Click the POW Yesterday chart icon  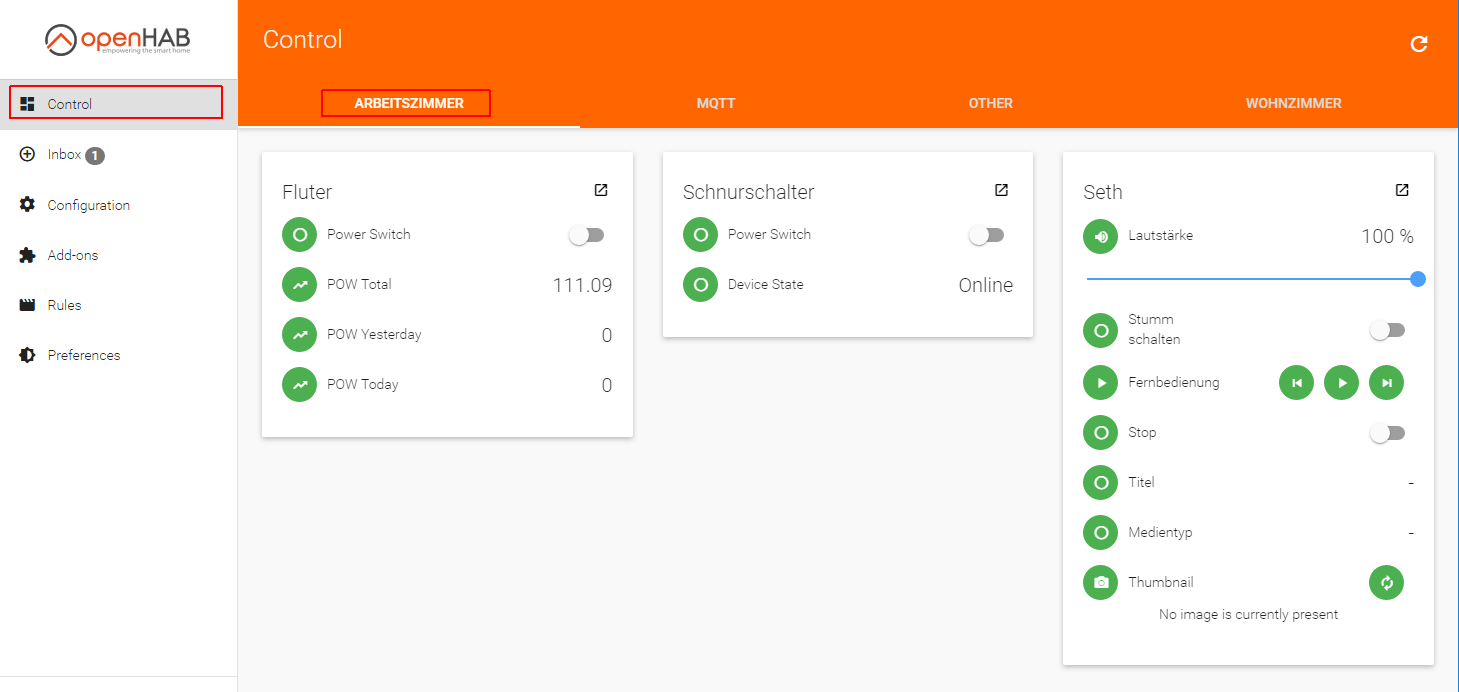(299, 335)
